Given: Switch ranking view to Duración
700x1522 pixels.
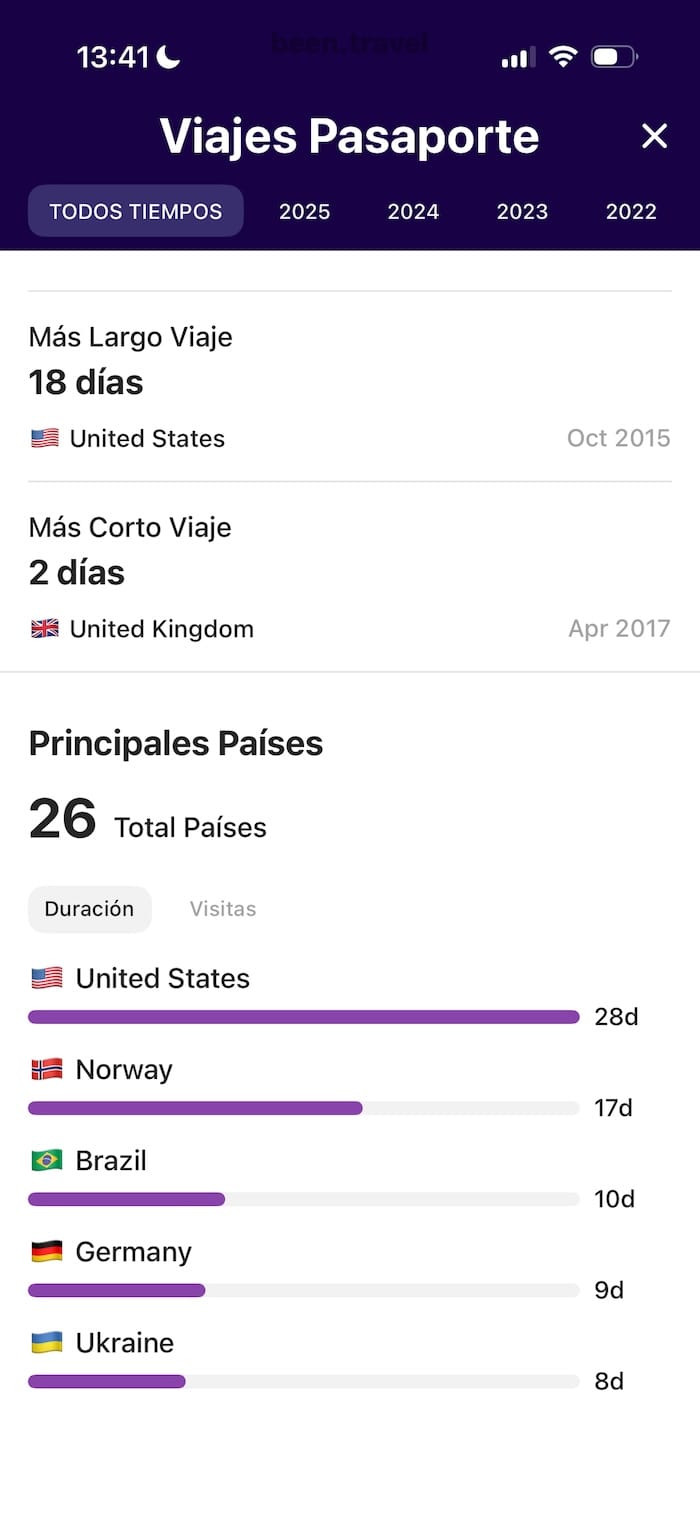Looking at the screenshot, I should [x=89, y=909].
